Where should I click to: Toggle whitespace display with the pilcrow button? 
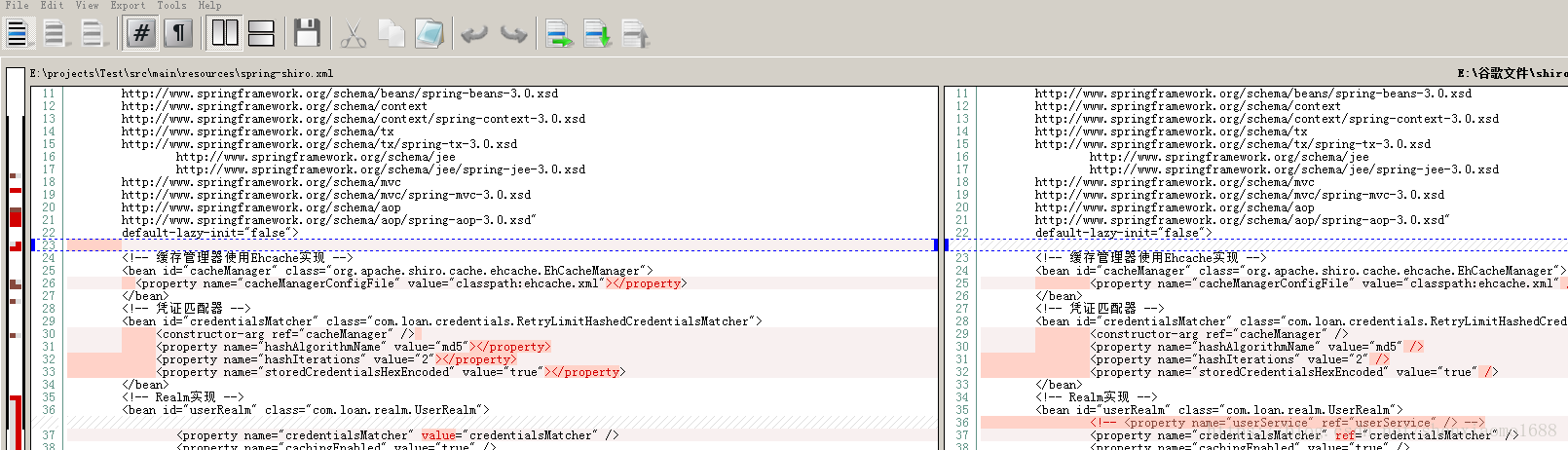178,33
